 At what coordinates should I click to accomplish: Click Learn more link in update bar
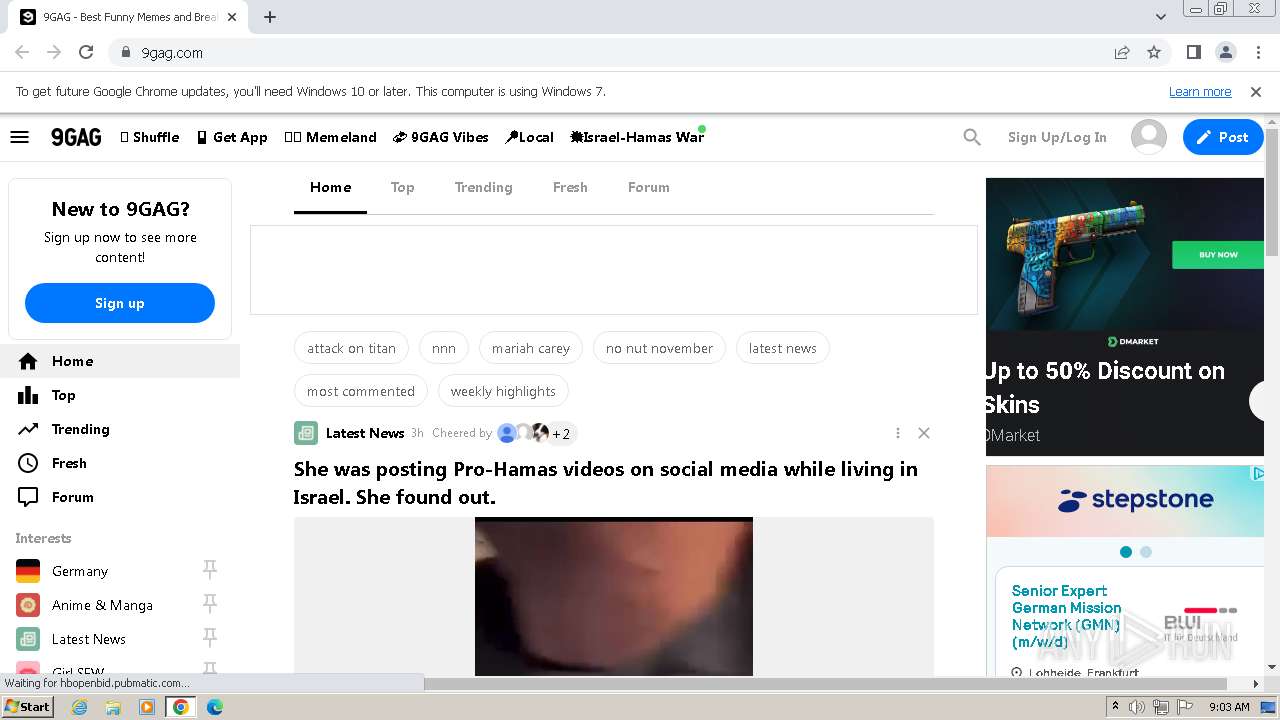[1200, 91]
